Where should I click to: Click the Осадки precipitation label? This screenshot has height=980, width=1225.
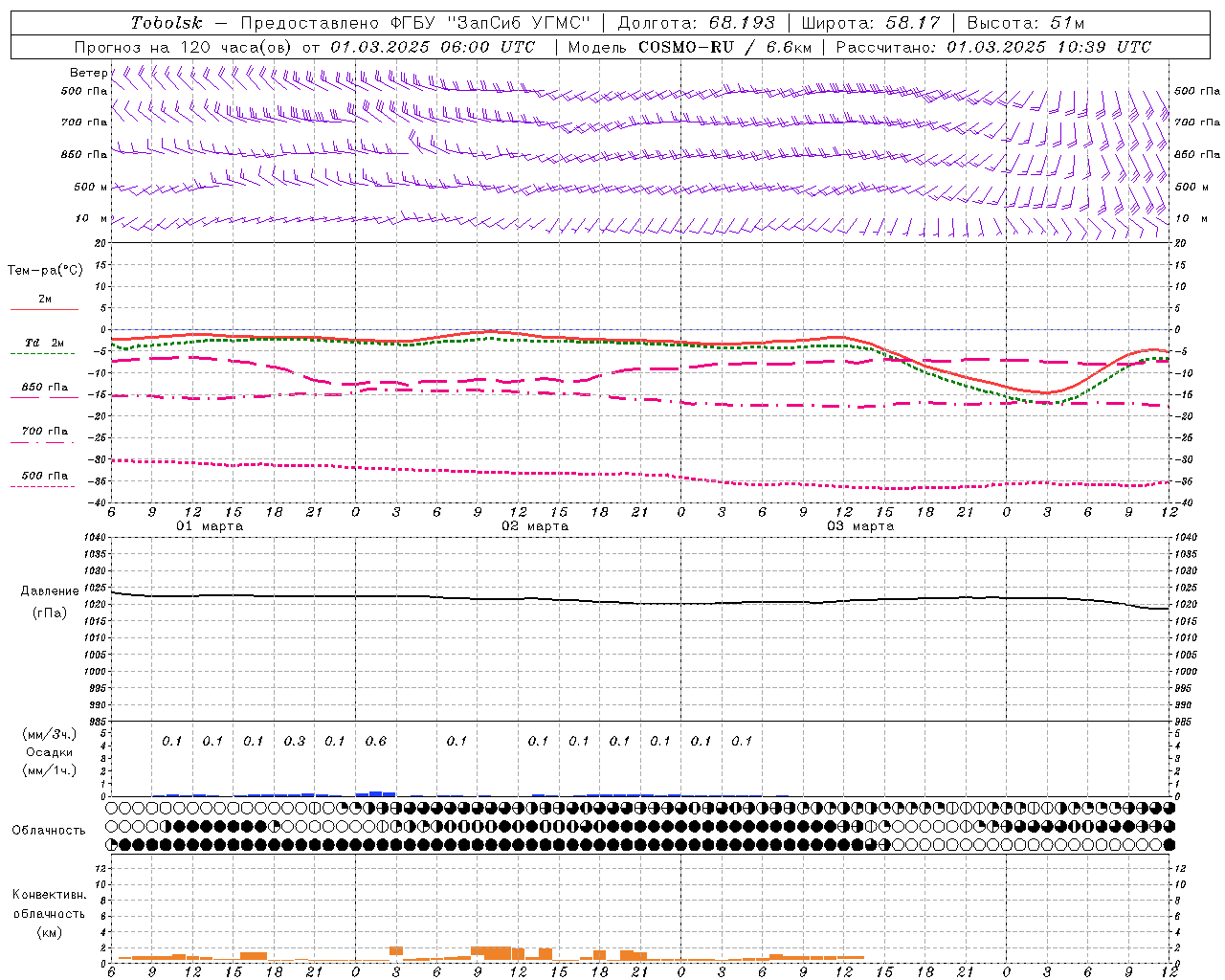tap(50, 752)
